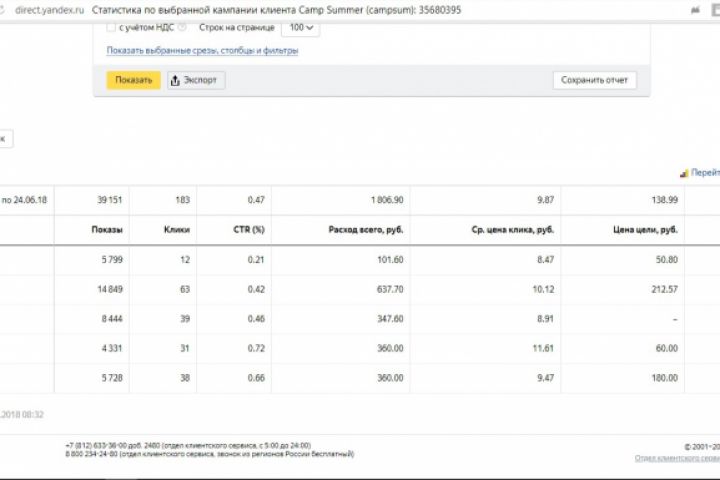
Task: Click the browser reload icon
Action: [x=1, y=10]
